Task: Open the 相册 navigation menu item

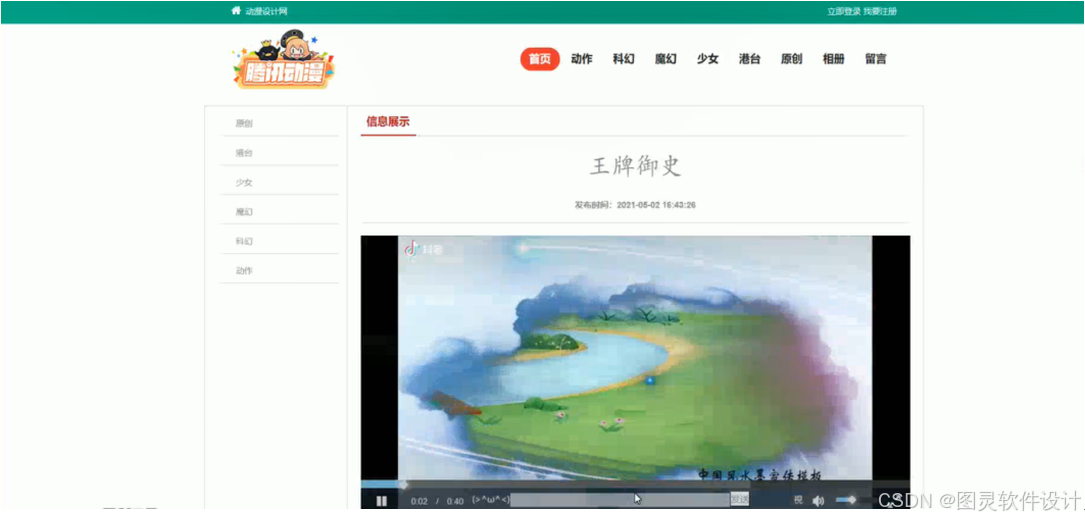Action: point(833,59)
